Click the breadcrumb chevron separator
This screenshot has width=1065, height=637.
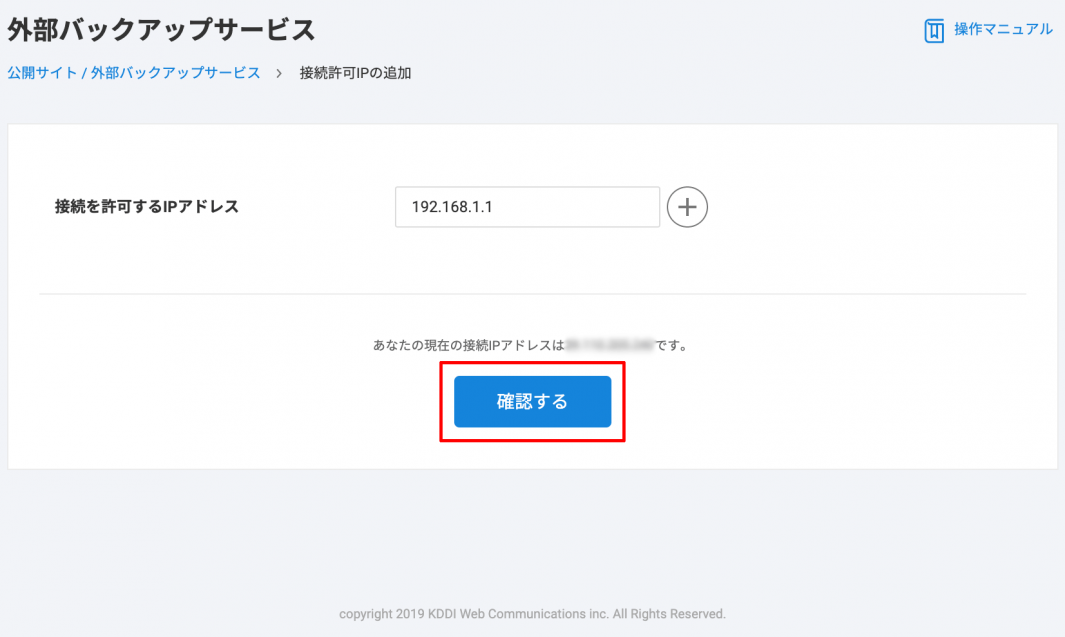(279, 73)
